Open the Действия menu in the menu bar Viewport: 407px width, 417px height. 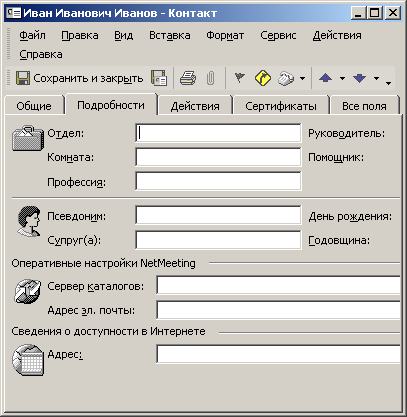(x=337, y=35)
